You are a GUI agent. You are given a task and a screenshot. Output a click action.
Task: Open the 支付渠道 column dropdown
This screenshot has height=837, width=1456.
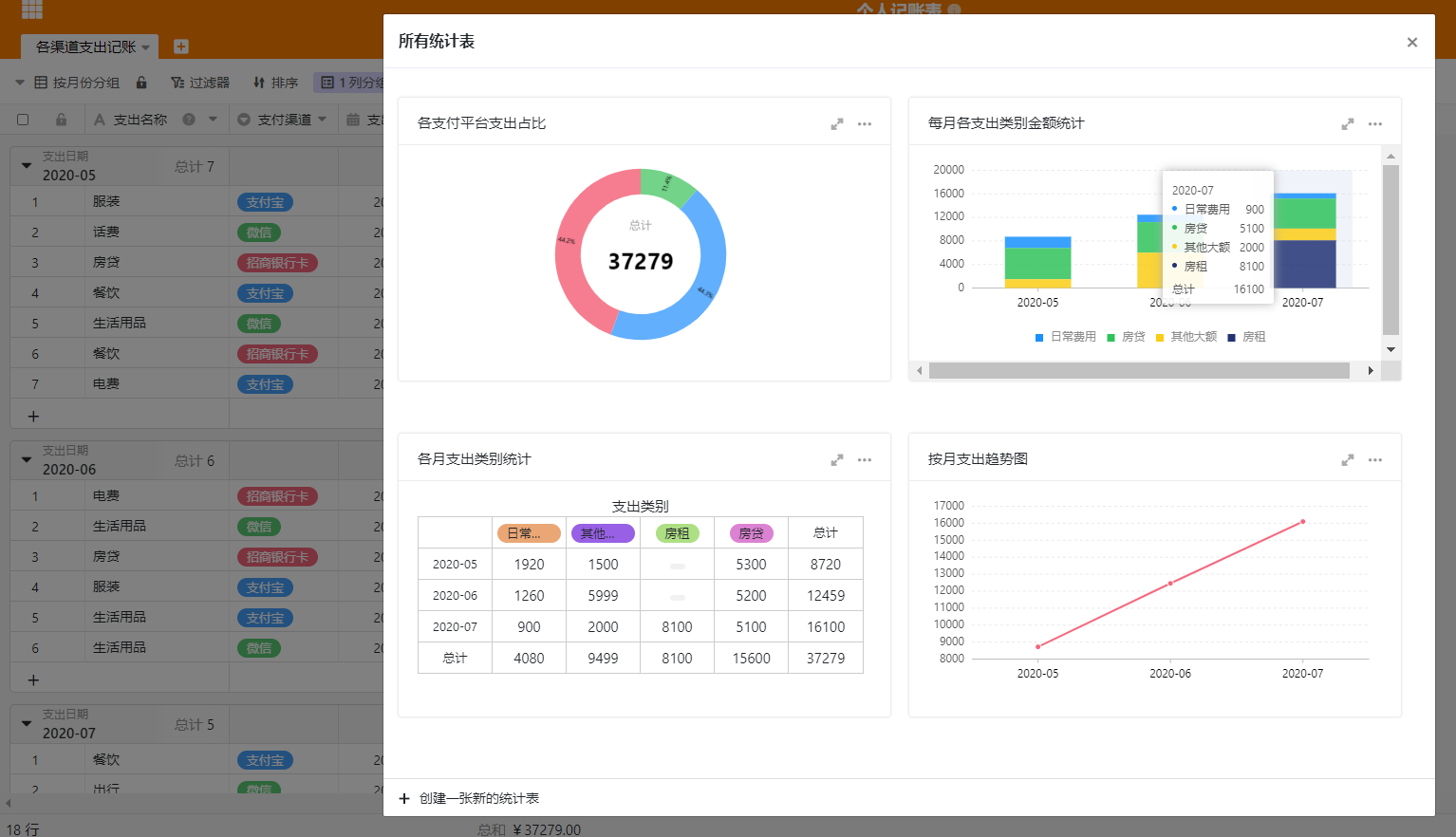(x=322, y=120)
